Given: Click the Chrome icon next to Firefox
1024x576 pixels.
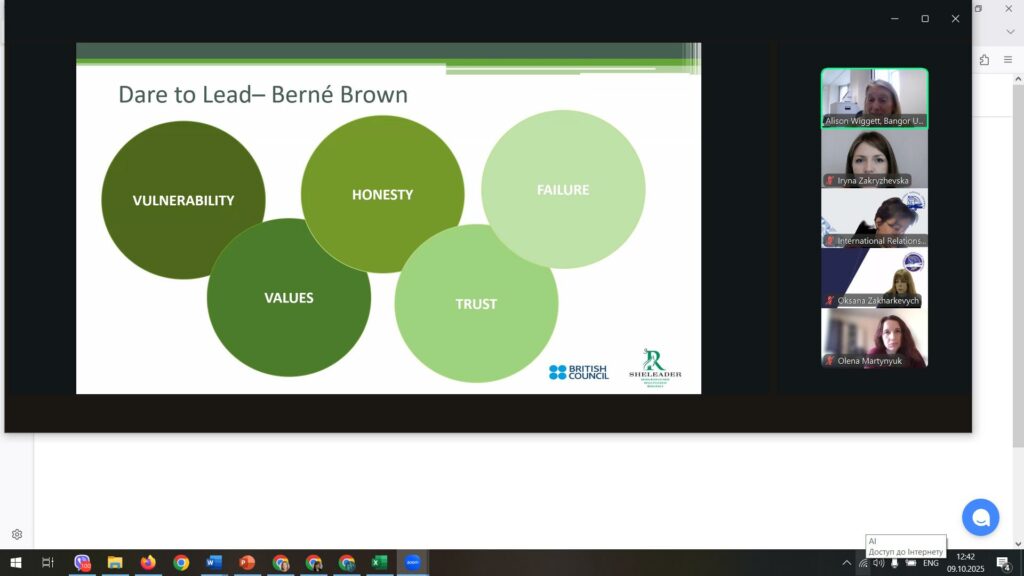Looking at the screenshot, I should [x=181, y=562].
